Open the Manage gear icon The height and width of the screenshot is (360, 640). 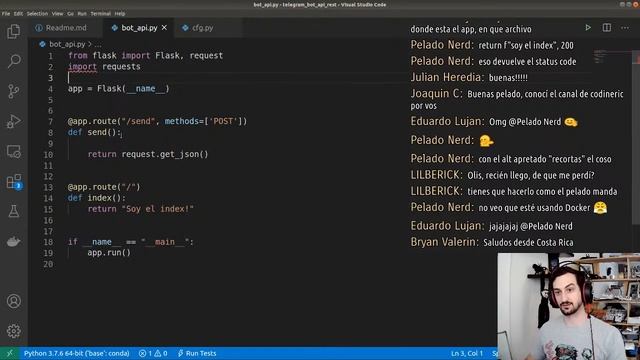pyautogui.click(x=13, y=331)
